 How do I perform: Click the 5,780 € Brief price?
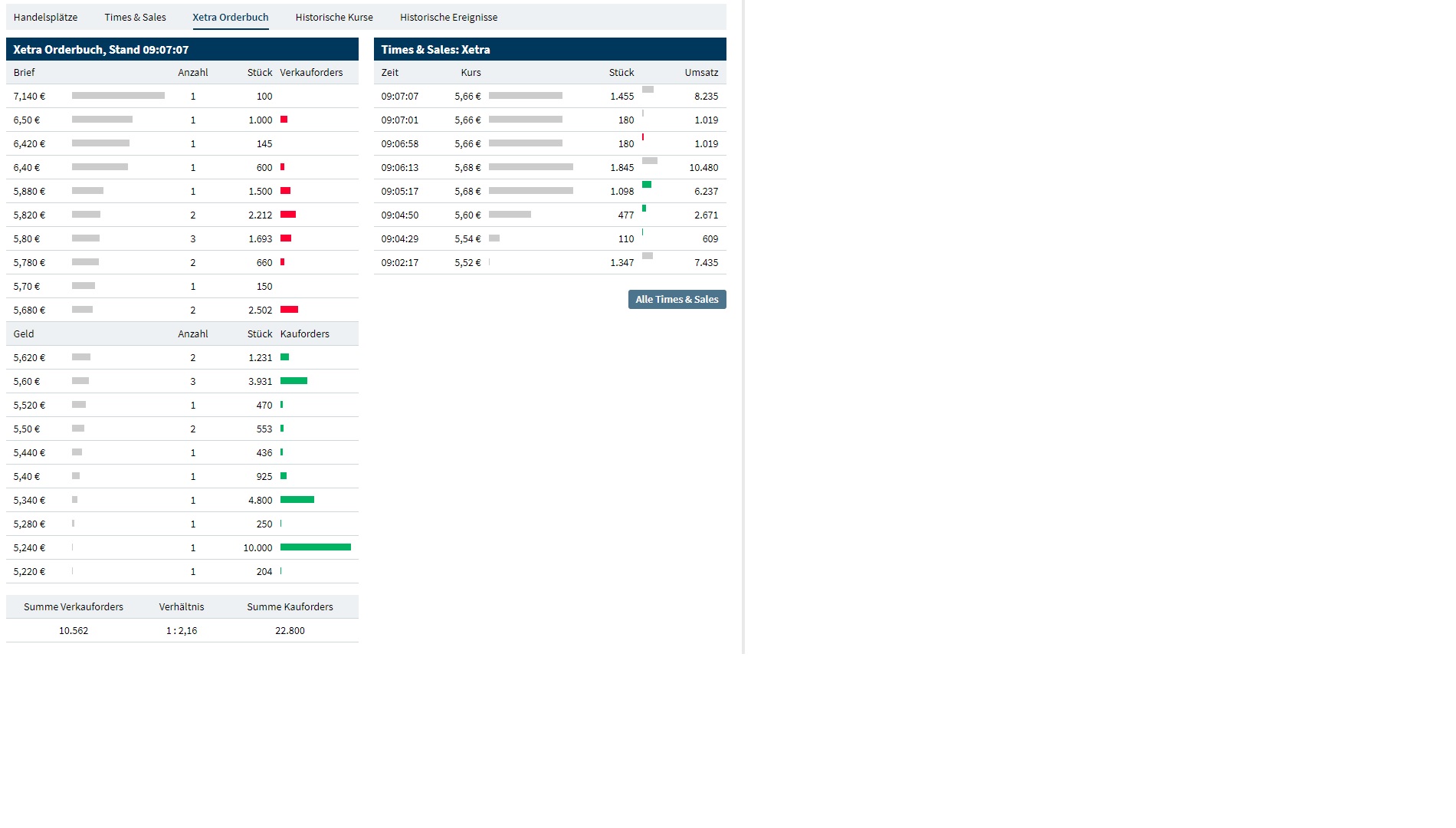pos(29,262)
